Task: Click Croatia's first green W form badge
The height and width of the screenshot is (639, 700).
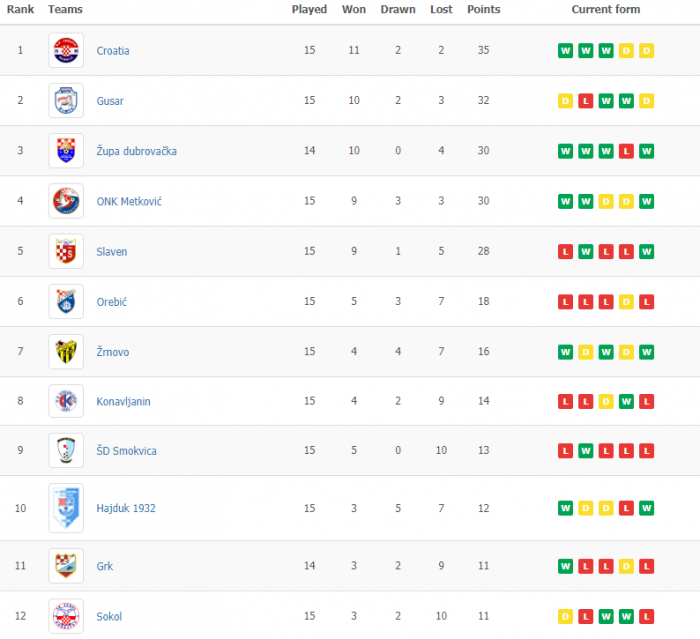Action: point(565,51)
